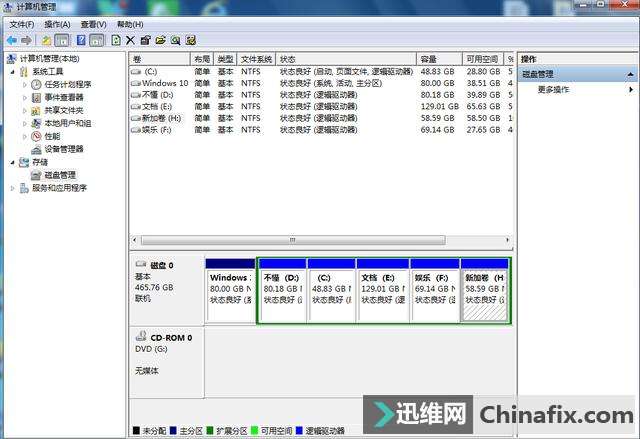Click the last settings toolbar icon

tap(191, 40)
